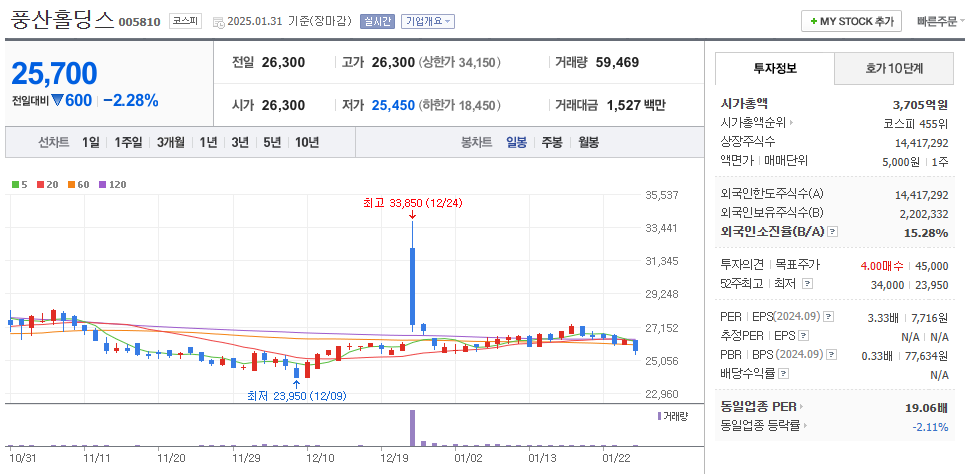Click the blue down triangle by 전일대비
Image resolution: width=971 pixels, height=474 pixels.
coord(58,100)
